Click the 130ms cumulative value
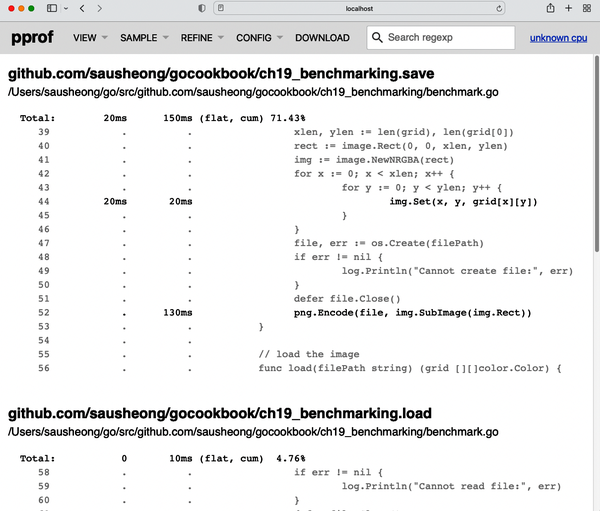Viewport: 600px width, 511px height. click(x=178, y=313)
